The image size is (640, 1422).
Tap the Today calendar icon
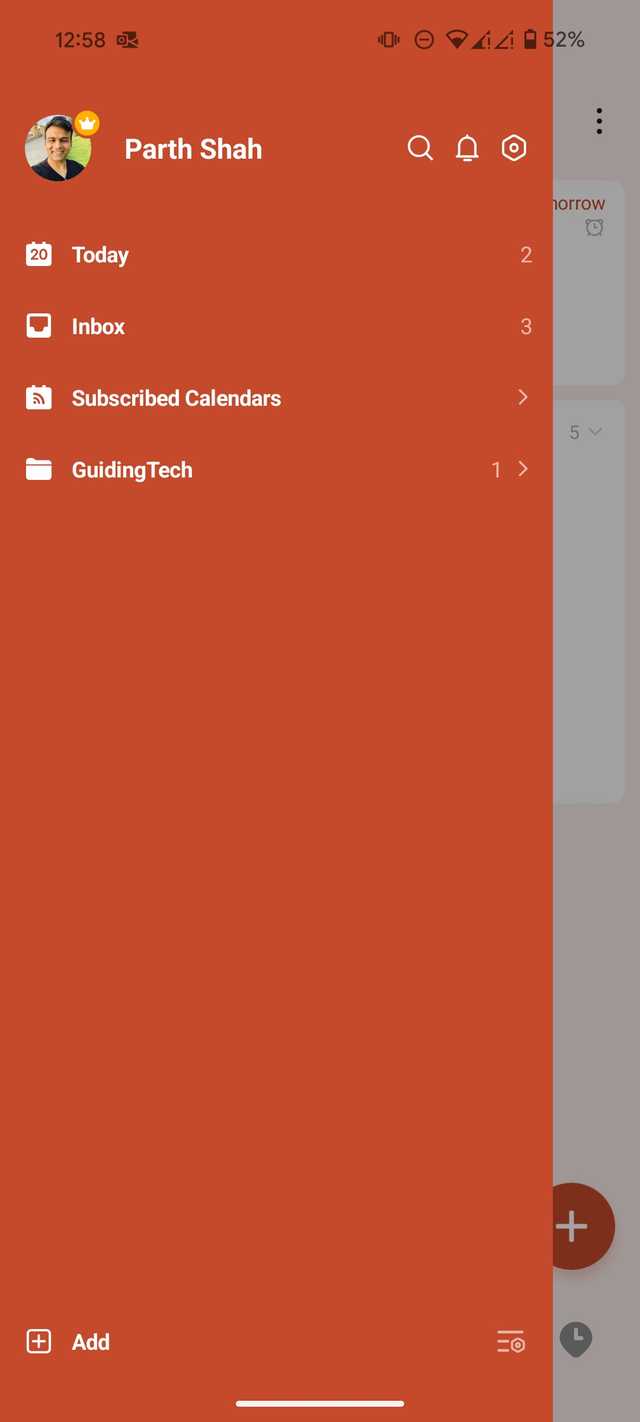(39, 254)
